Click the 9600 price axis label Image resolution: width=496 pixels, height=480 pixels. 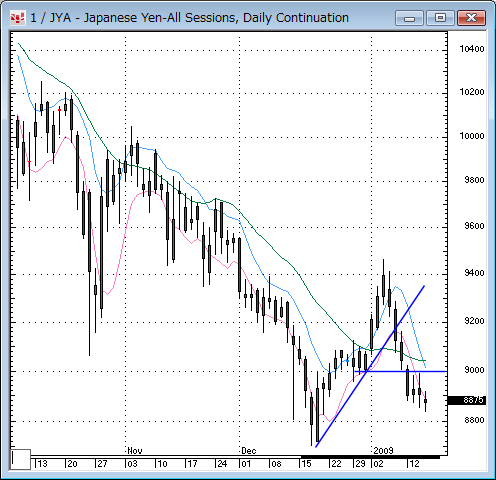point(474,226)
